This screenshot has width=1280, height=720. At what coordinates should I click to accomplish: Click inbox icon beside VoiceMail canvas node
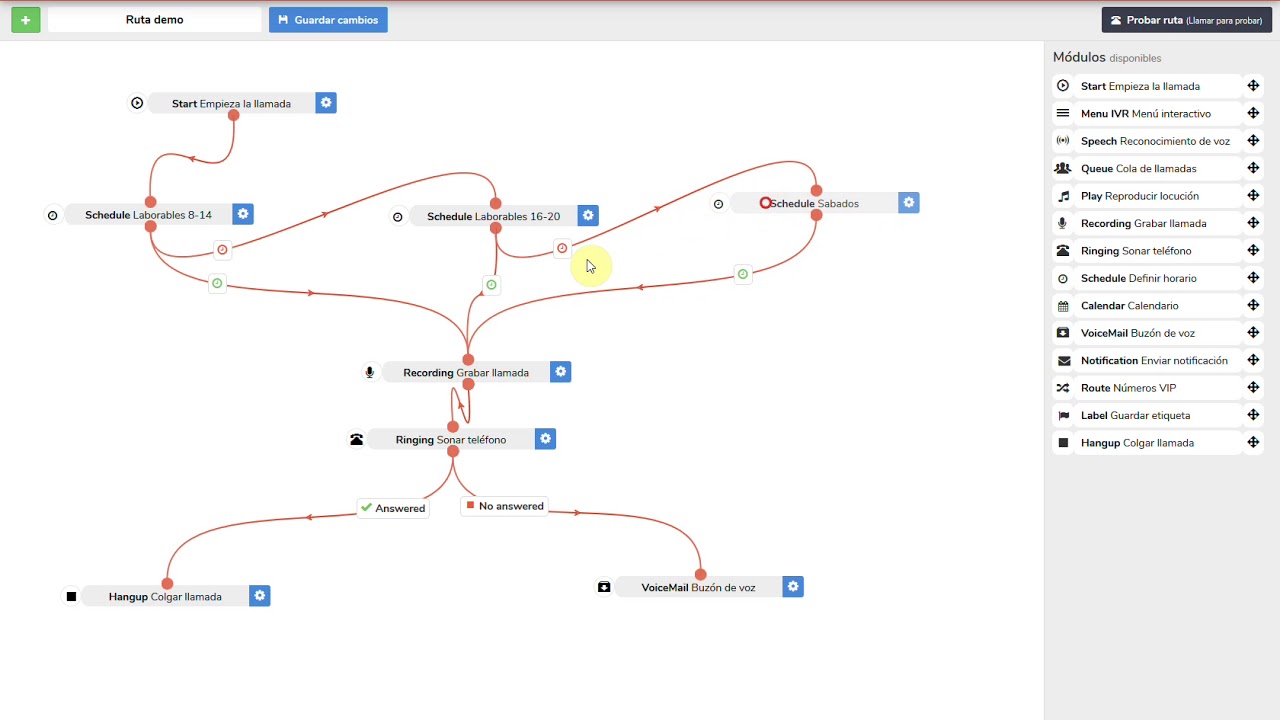(x=604, y=587)
